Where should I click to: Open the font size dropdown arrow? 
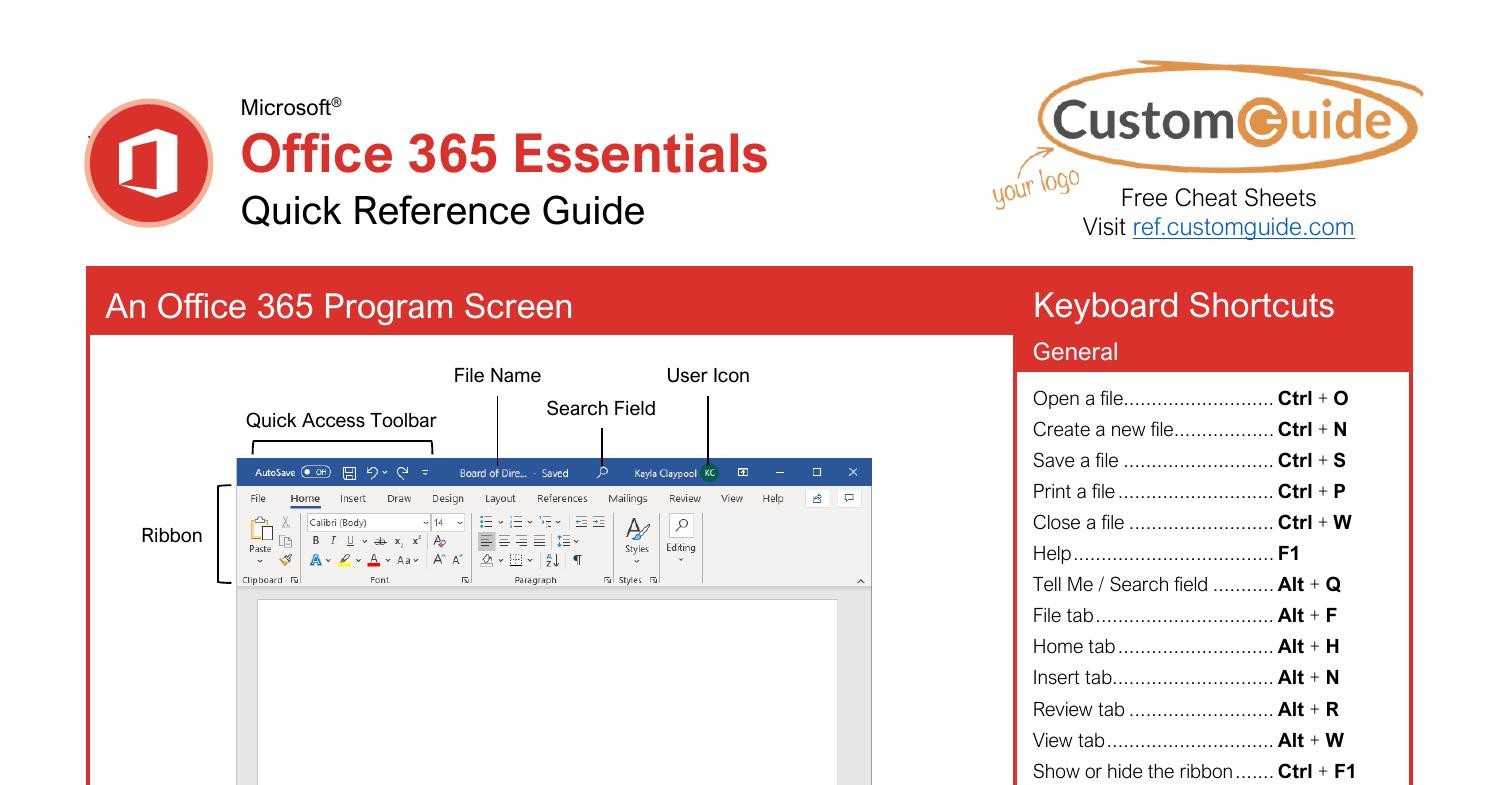(461, 523)
